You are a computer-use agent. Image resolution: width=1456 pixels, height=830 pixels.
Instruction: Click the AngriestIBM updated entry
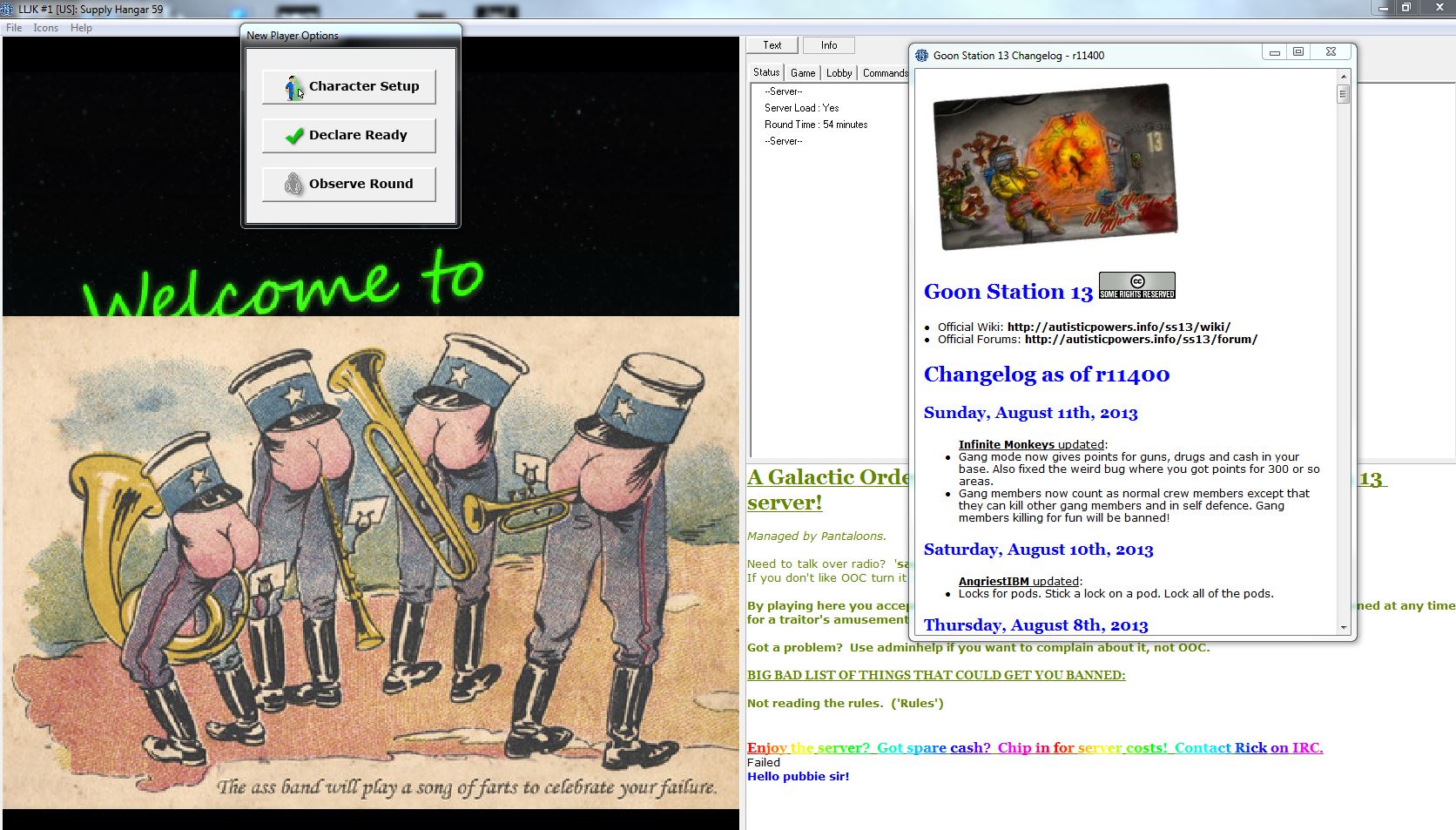pyautogui.click(x=1019, y=581)
